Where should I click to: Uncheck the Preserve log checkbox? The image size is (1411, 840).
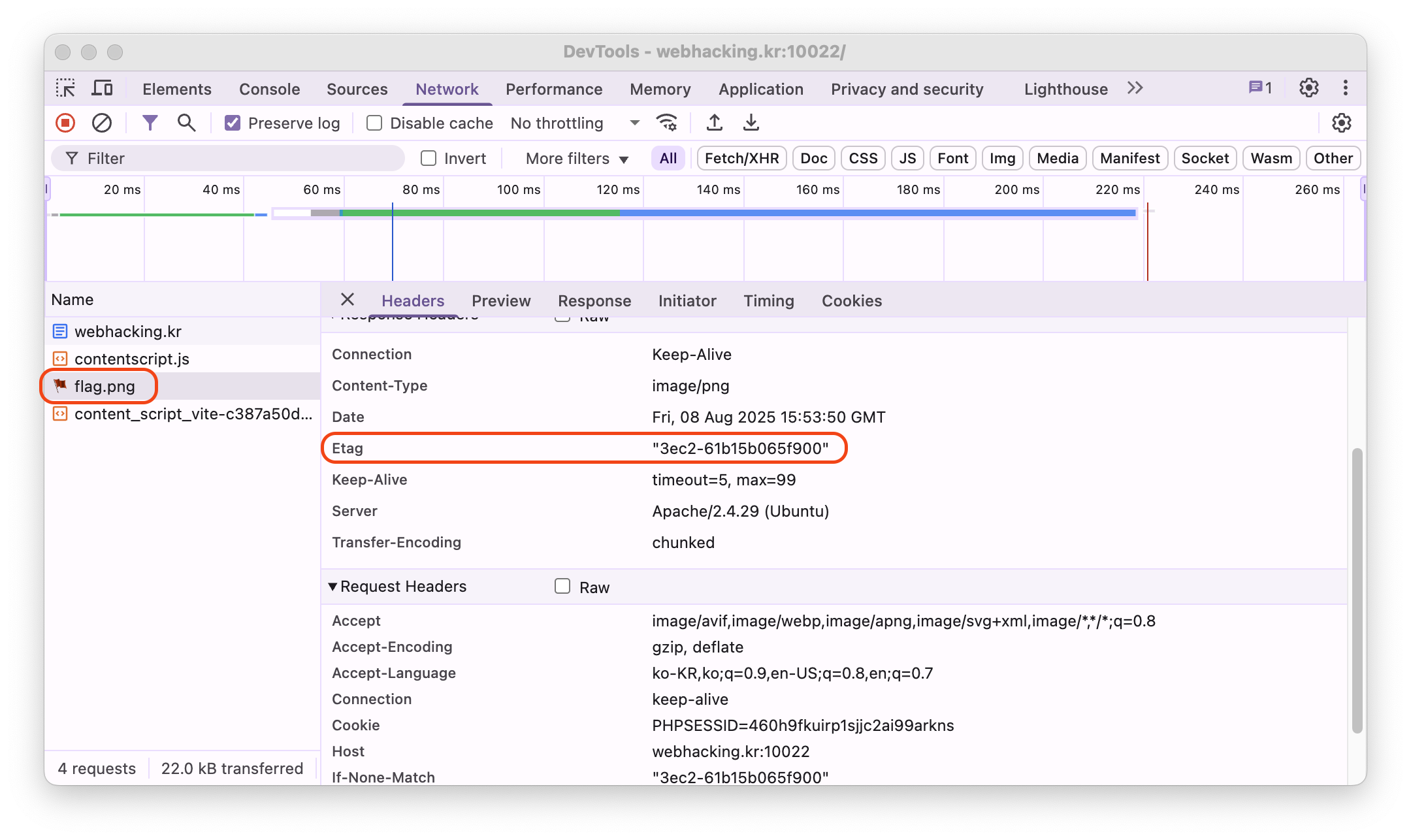click(x=233, y=123)
